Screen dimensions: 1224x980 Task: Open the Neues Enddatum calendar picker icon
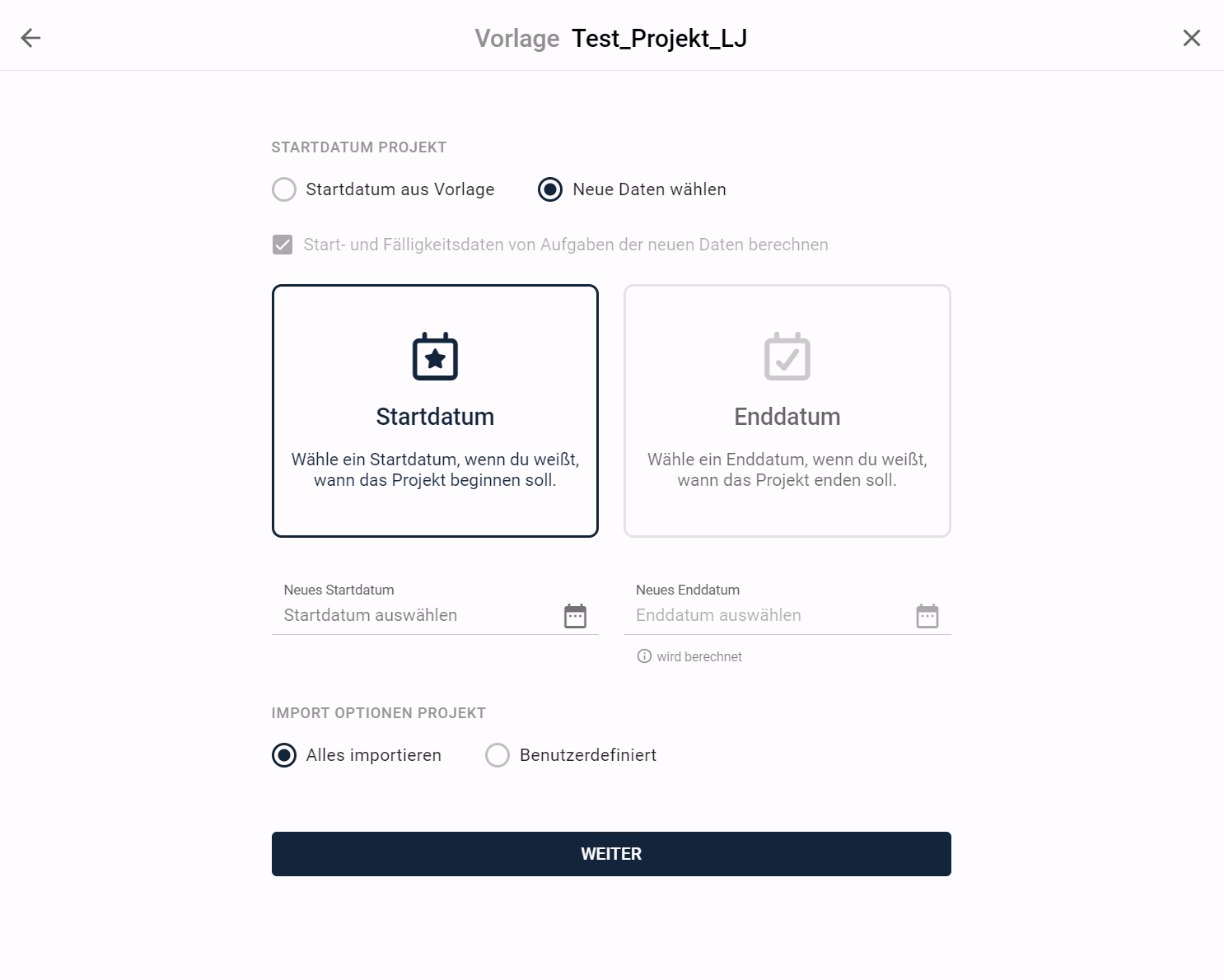927,615
